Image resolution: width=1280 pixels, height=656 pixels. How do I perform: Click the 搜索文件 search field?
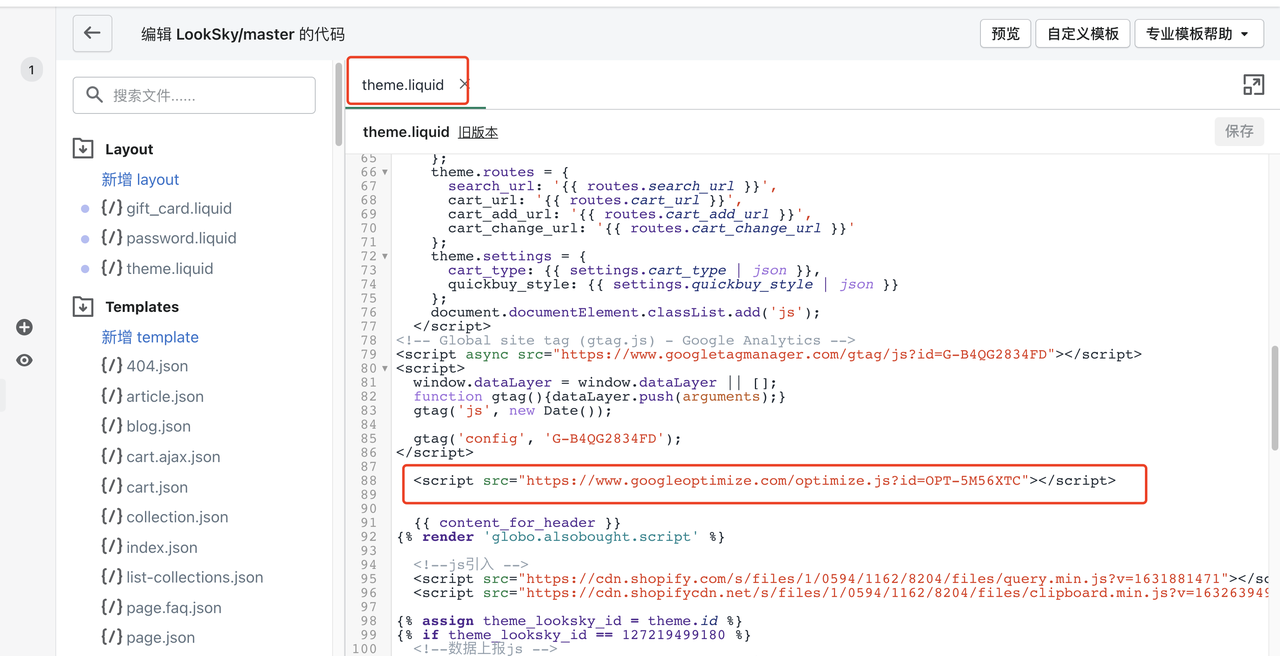point(194,95)
